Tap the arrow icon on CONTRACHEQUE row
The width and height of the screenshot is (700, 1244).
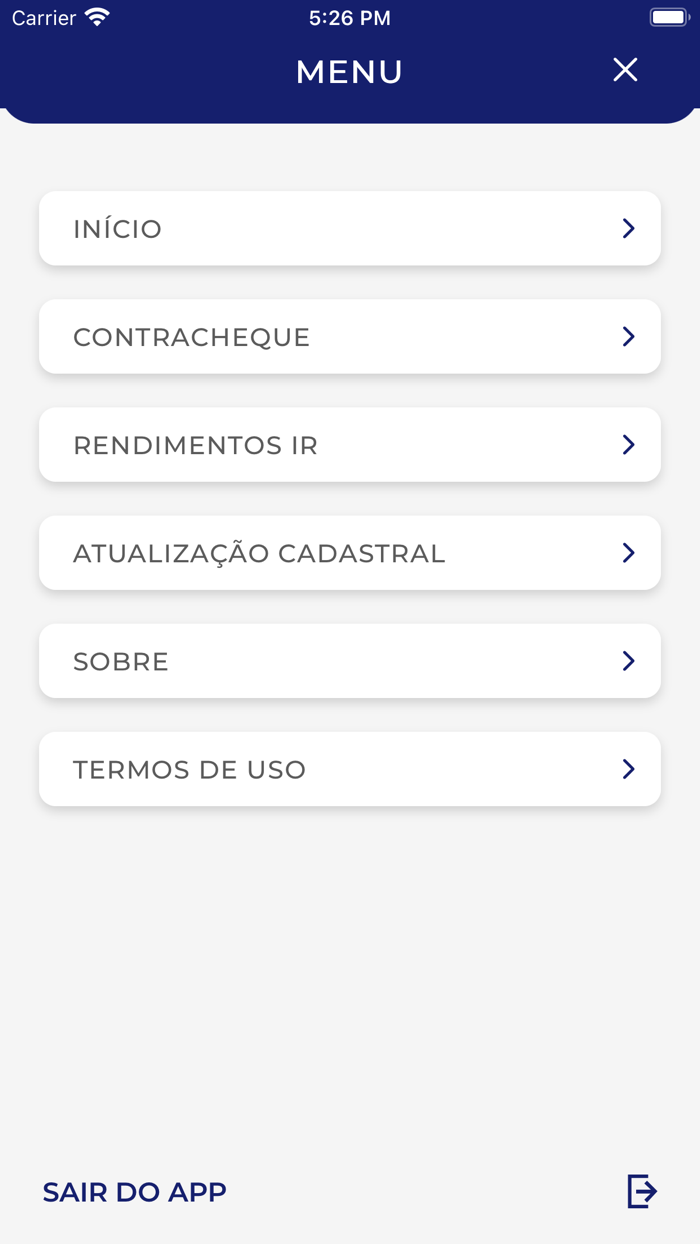(x=628, y=337)
